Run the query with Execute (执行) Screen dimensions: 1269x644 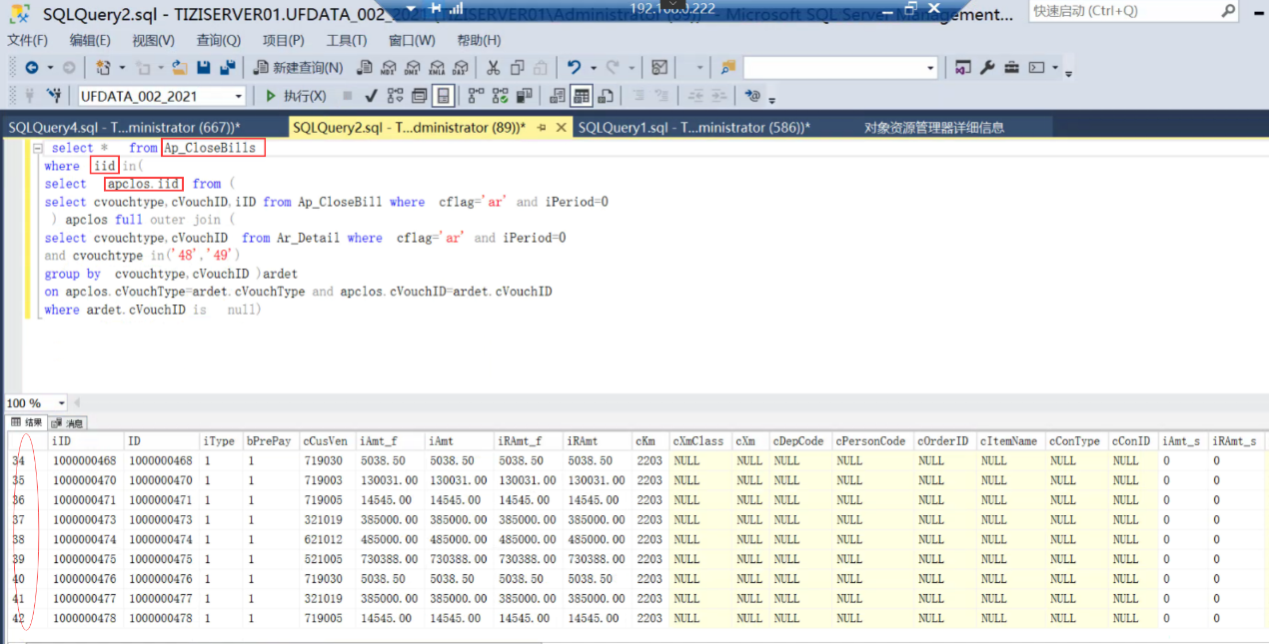(295, 96)
